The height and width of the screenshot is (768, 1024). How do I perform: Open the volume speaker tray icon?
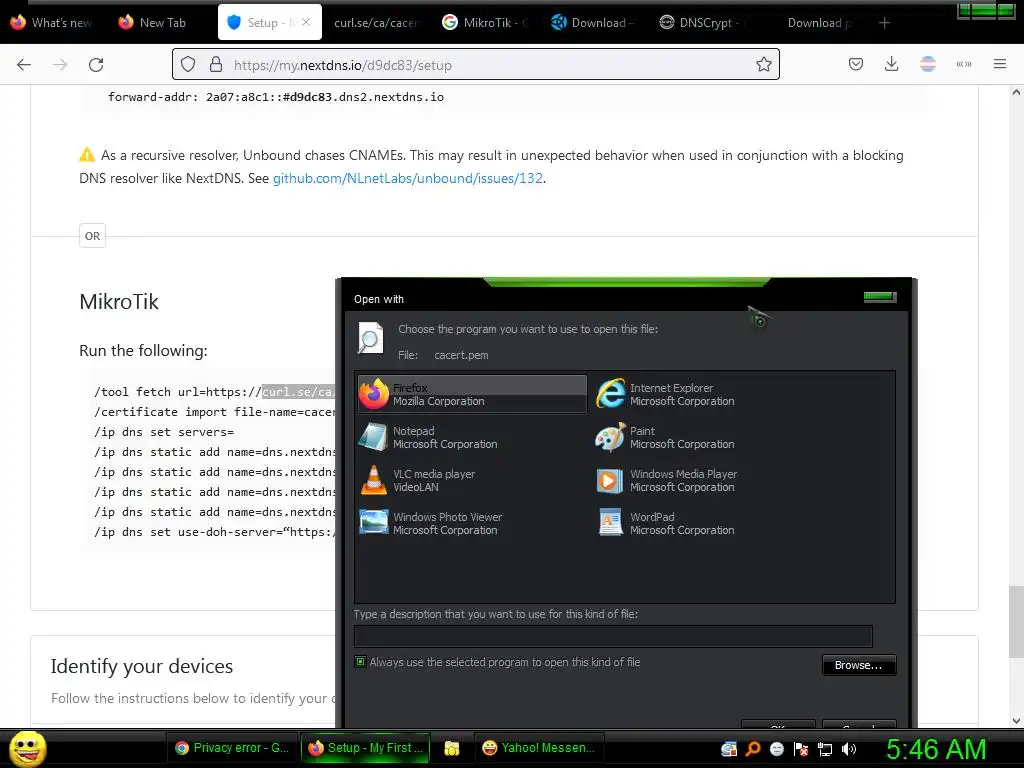point(849,749)
